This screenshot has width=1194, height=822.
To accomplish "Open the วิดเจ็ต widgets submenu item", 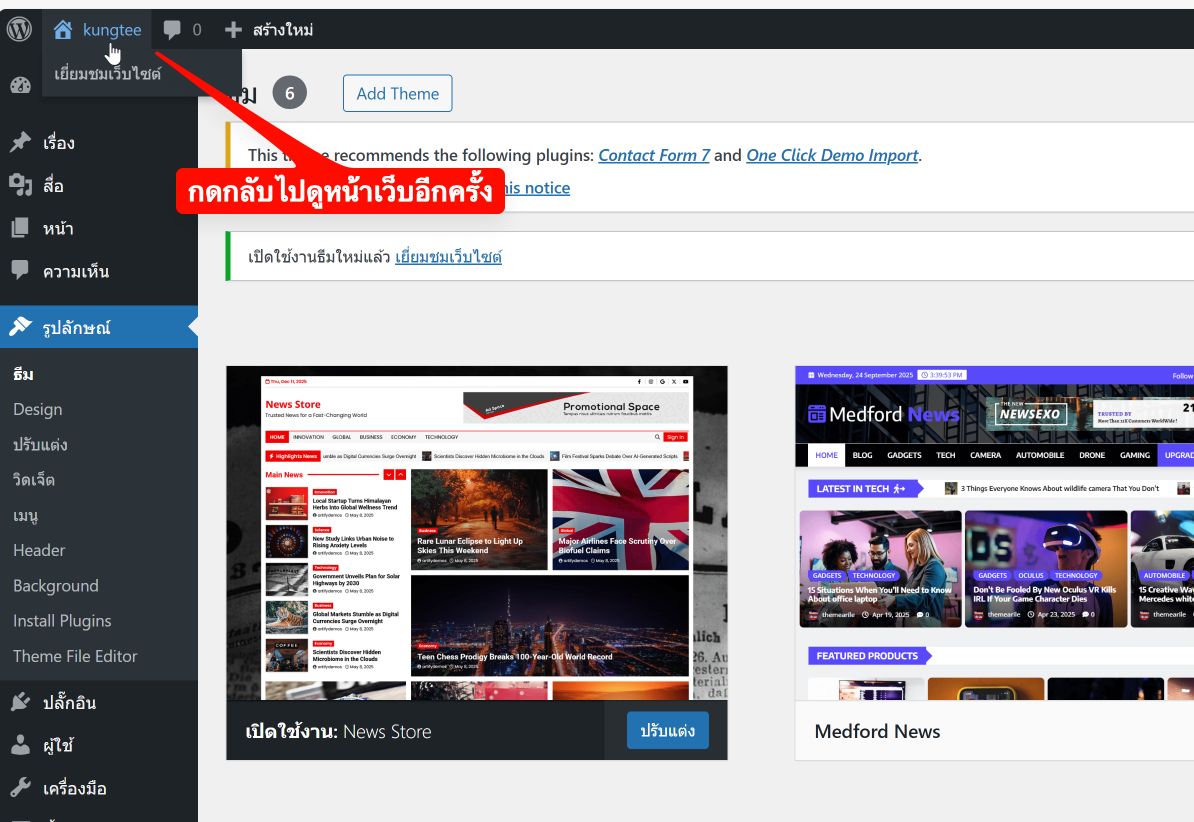I will (34, 480).
